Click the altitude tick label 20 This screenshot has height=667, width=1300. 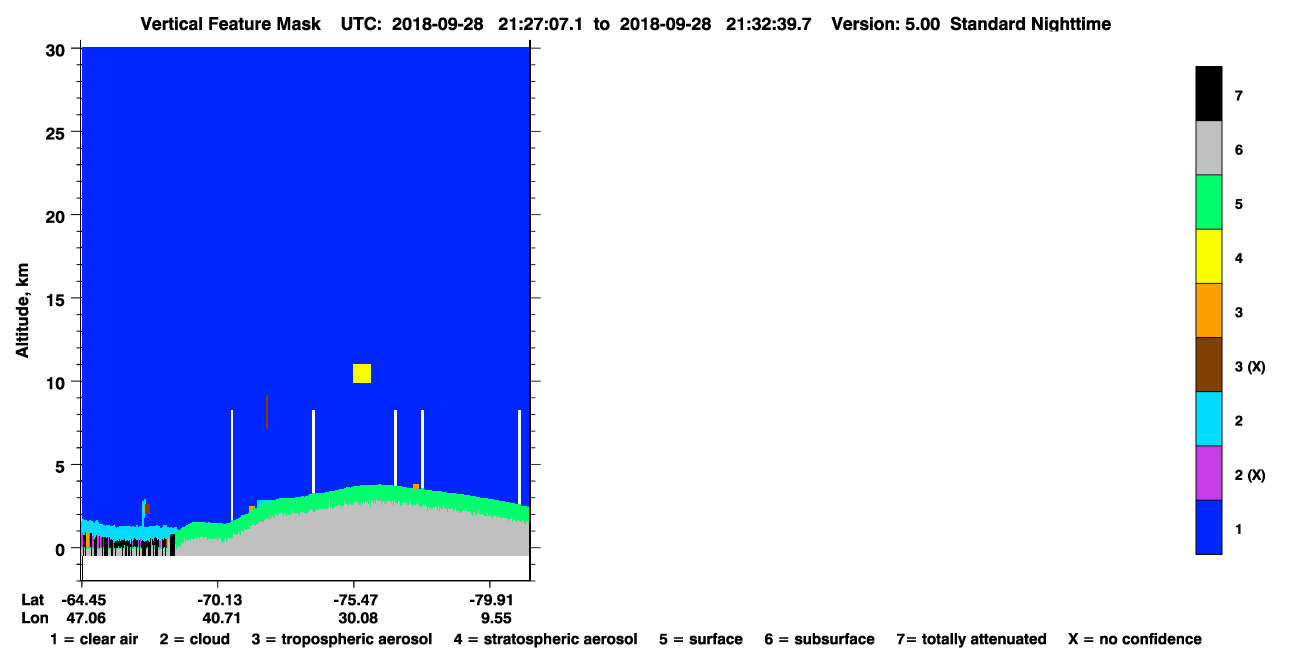pyautogui.click(x=58, y=215)
